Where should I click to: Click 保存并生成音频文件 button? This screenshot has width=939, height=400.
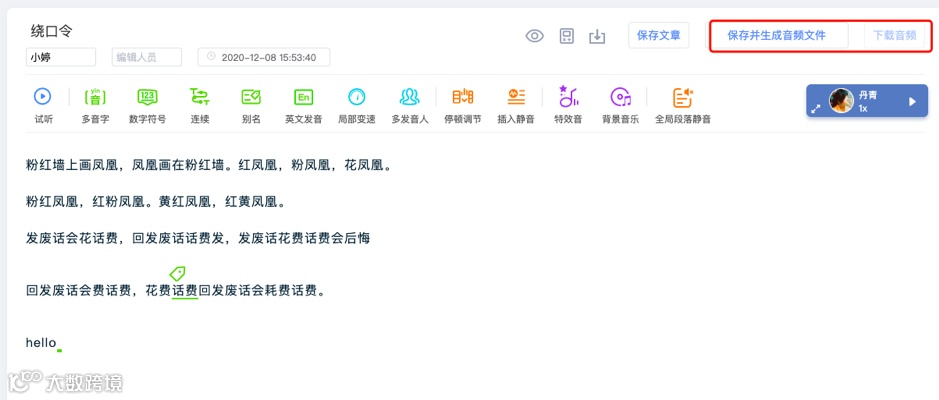click(777, 35)
